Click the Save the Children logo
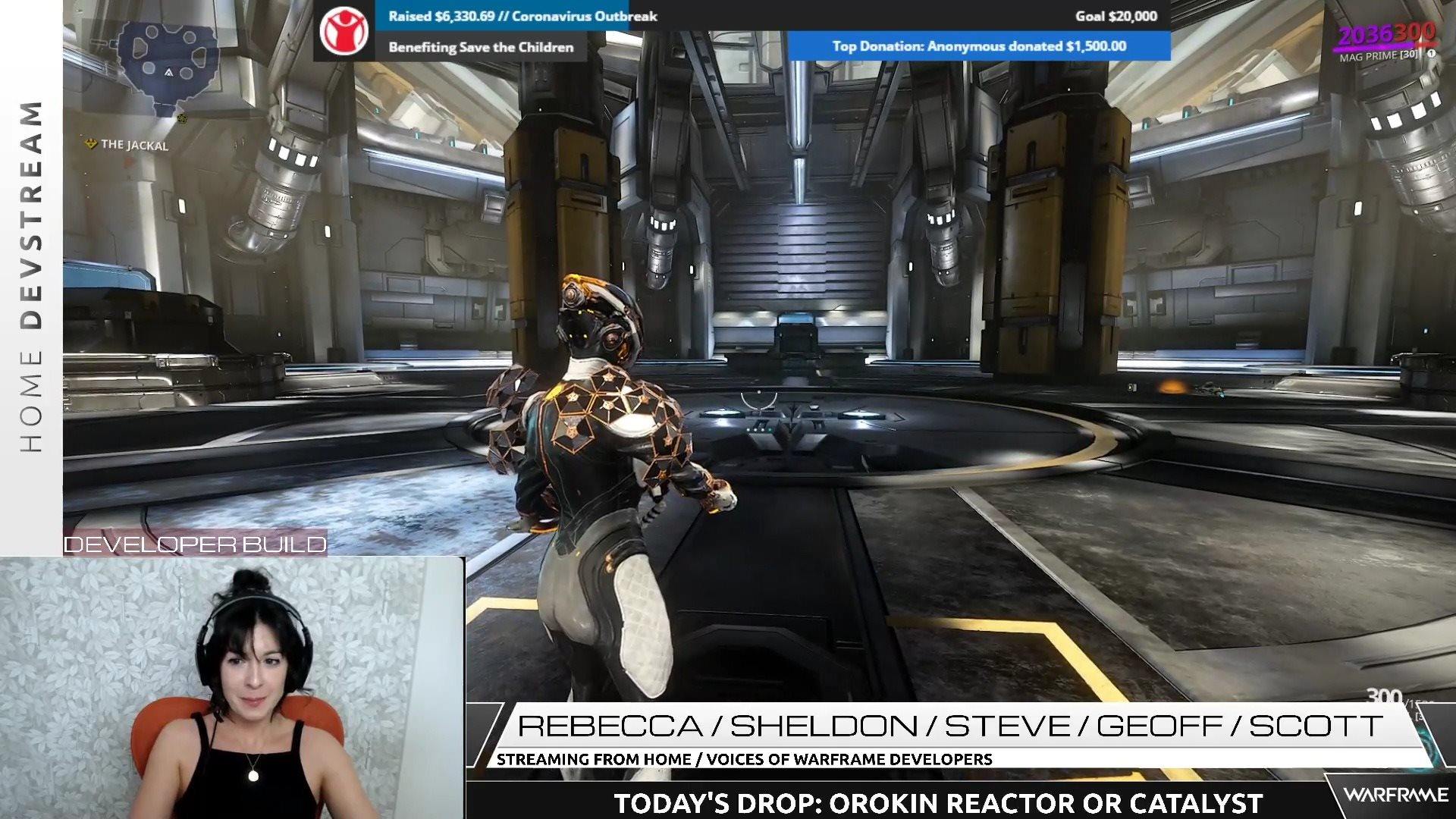This screenshot has width=1456, height=819. click(x=344, y=30)
